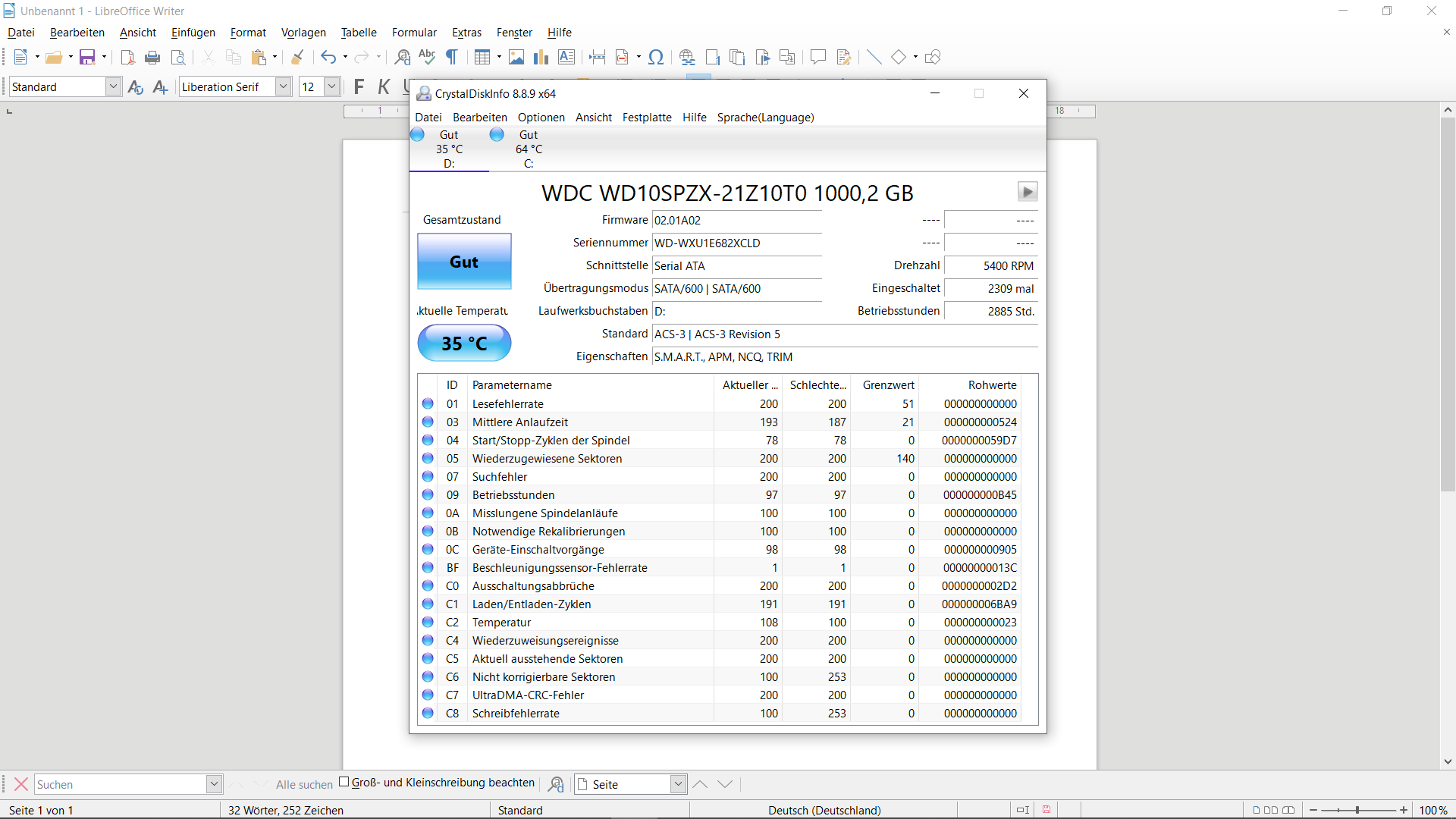Click the zoom in plus button

[x=1404, y=810]
